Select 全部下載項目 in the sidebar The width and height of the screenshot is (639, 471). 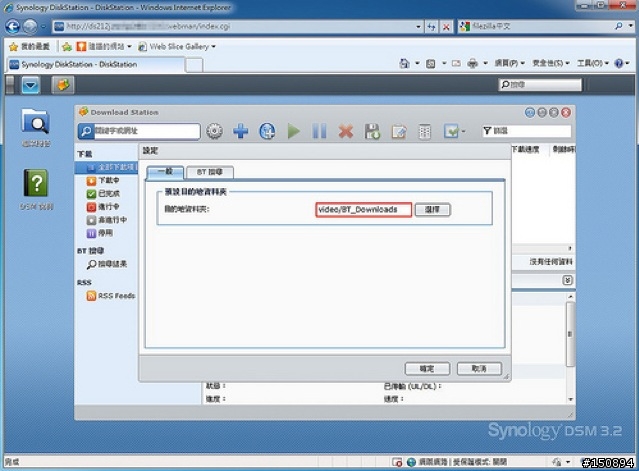point(107,167)
